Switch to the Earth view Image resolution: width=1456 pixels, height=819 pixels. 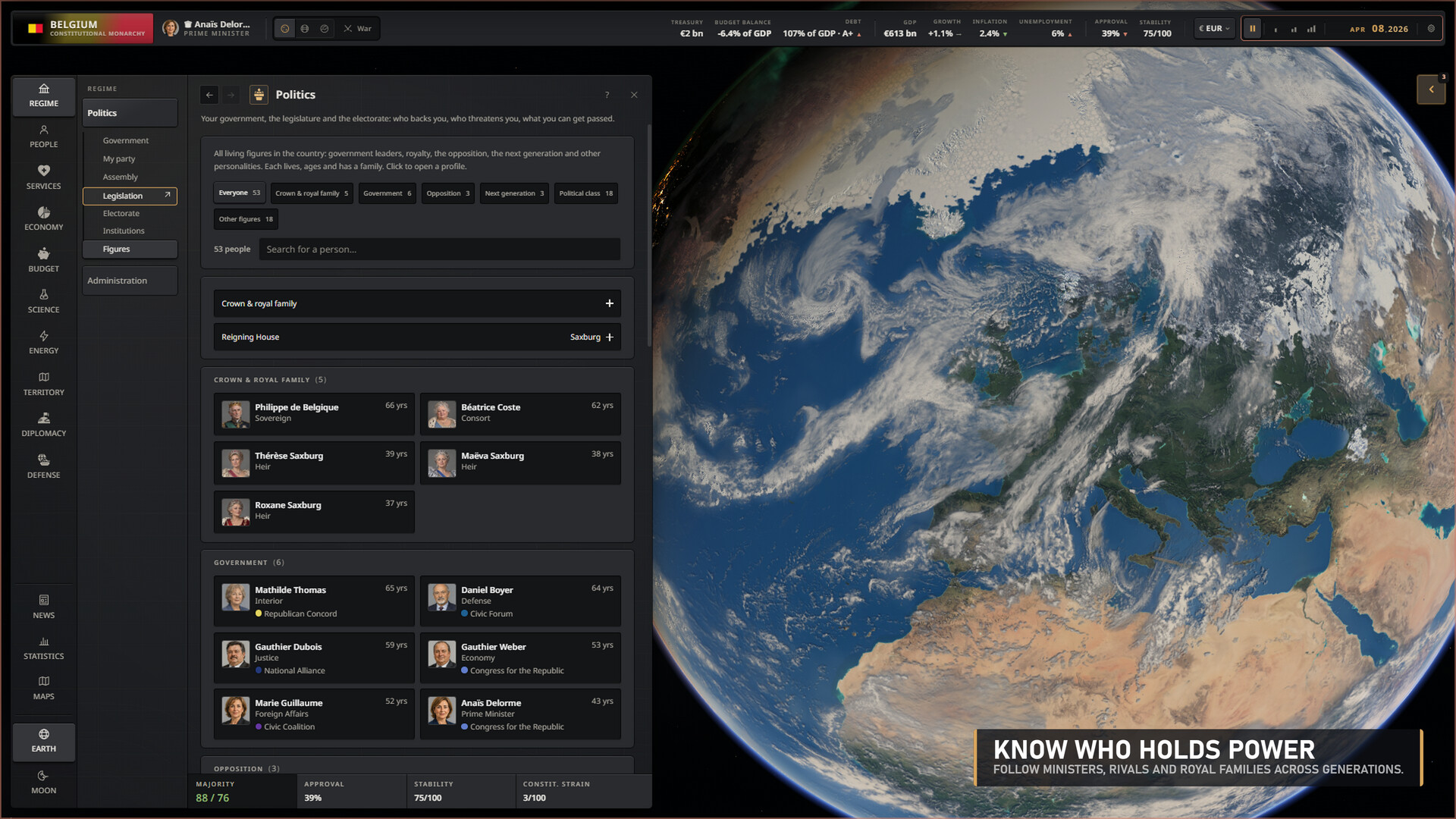pyautogui.click(x=43, y=741)
